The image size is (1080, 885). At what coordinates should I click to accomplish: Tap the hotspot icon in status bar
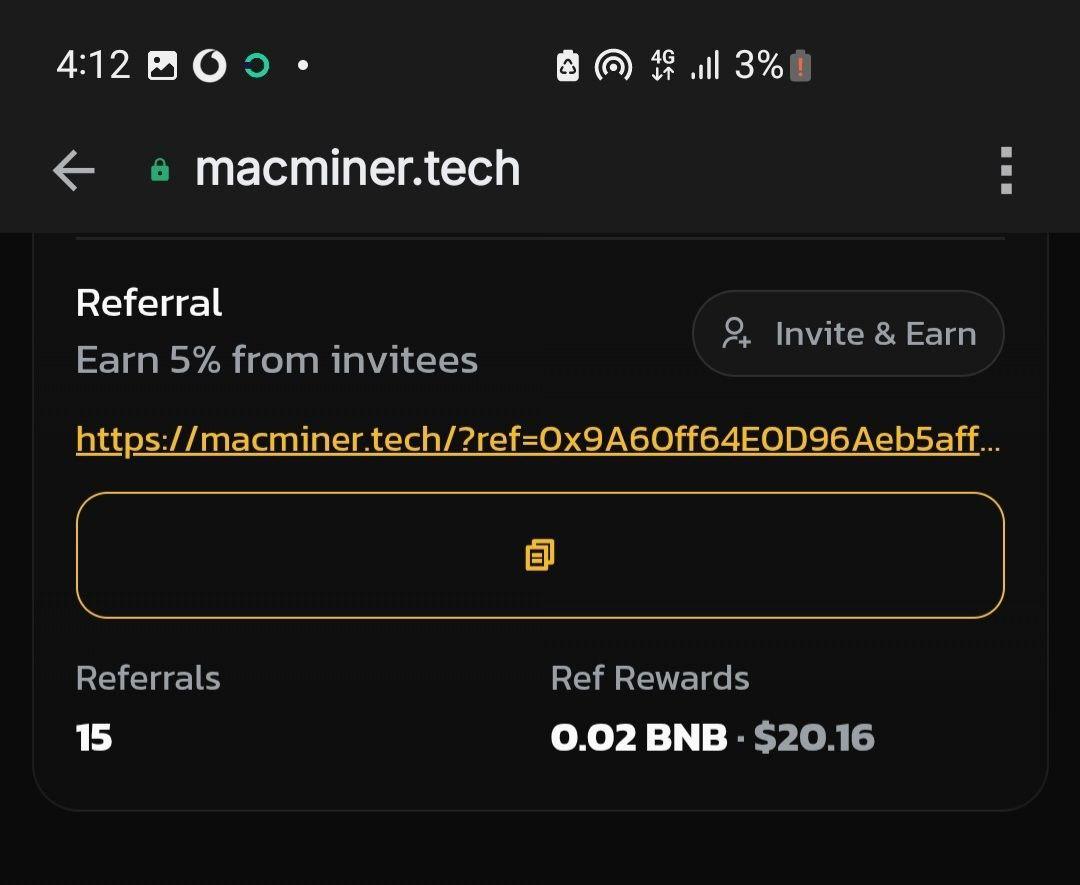pos(613,67)
